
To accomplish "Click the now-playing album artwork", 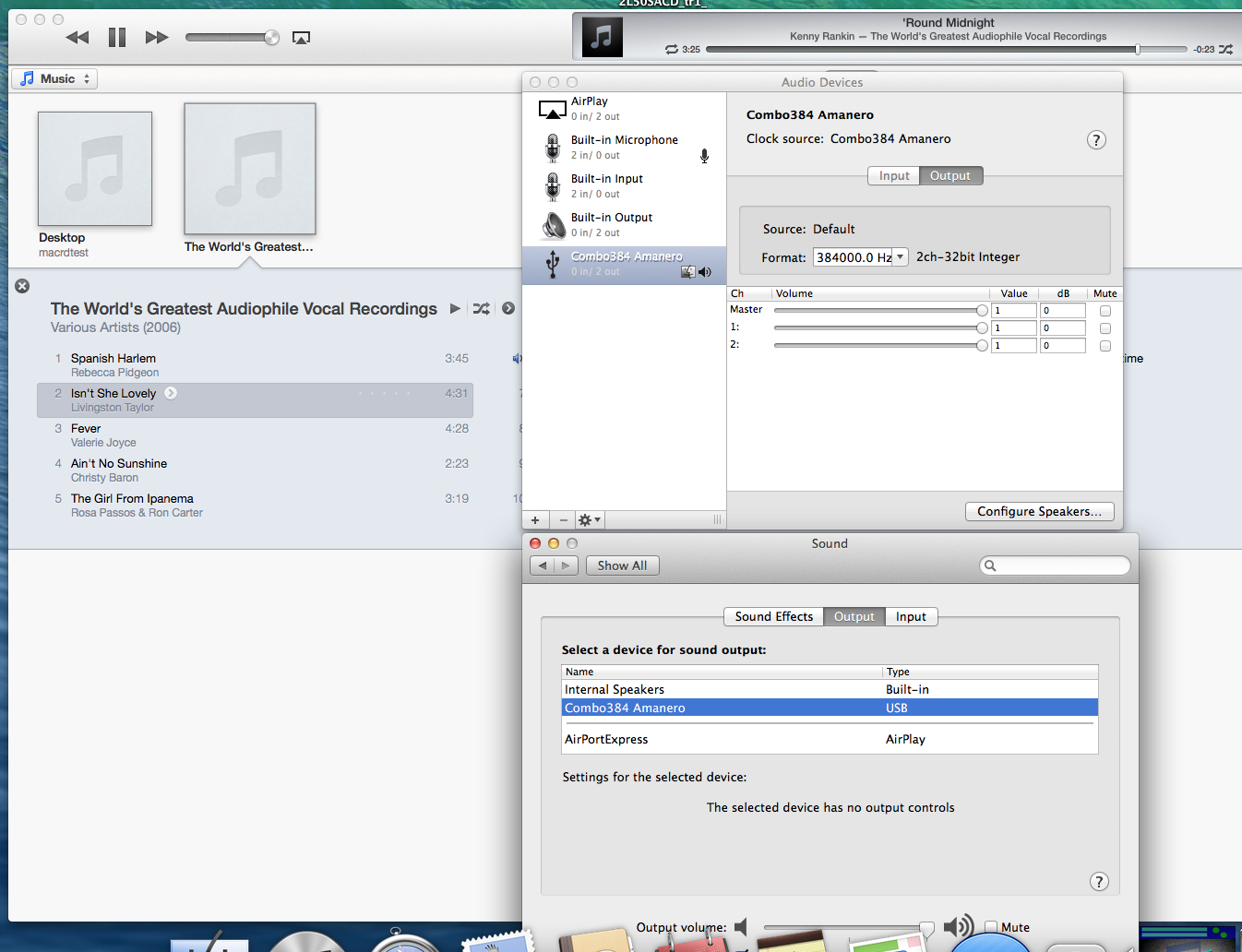I will click(x=603, y=37).
